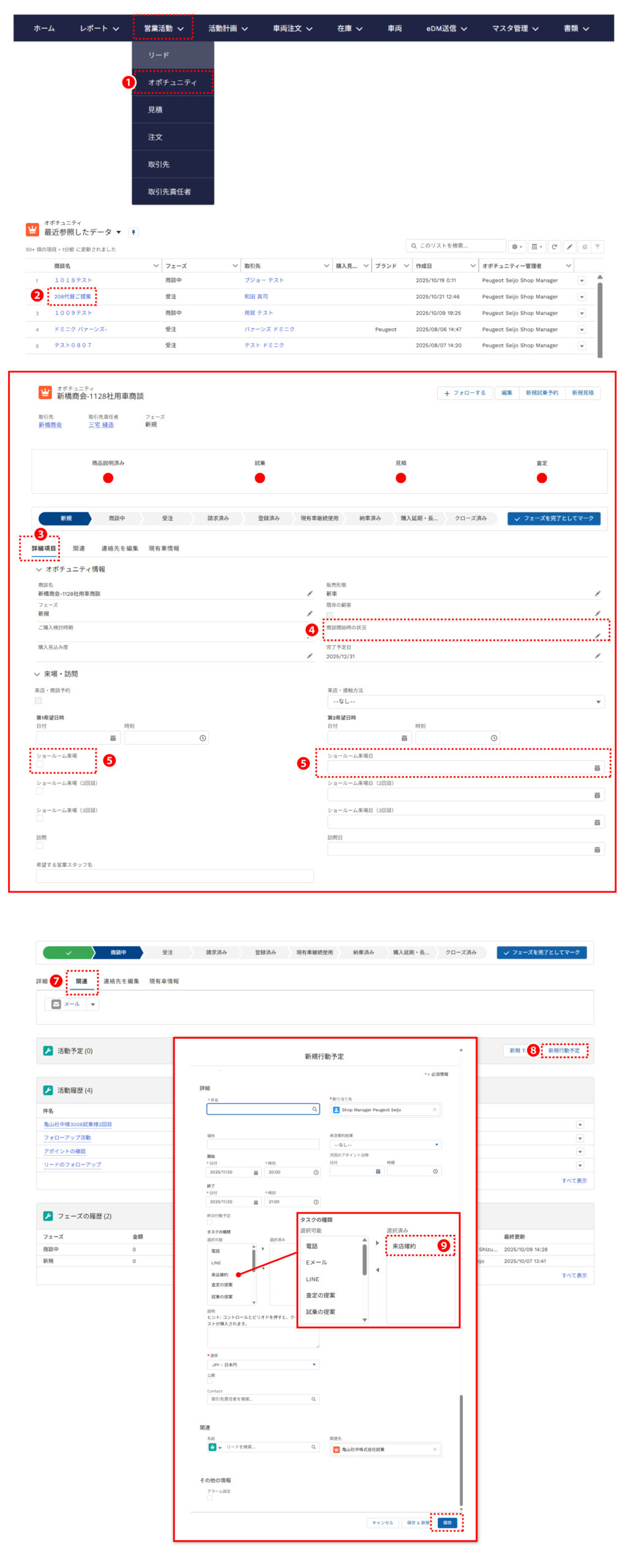Expand the JPY - 日本円 currency dropdown
This screenshot has width=625, height=1568.
tap(263, 1364)
